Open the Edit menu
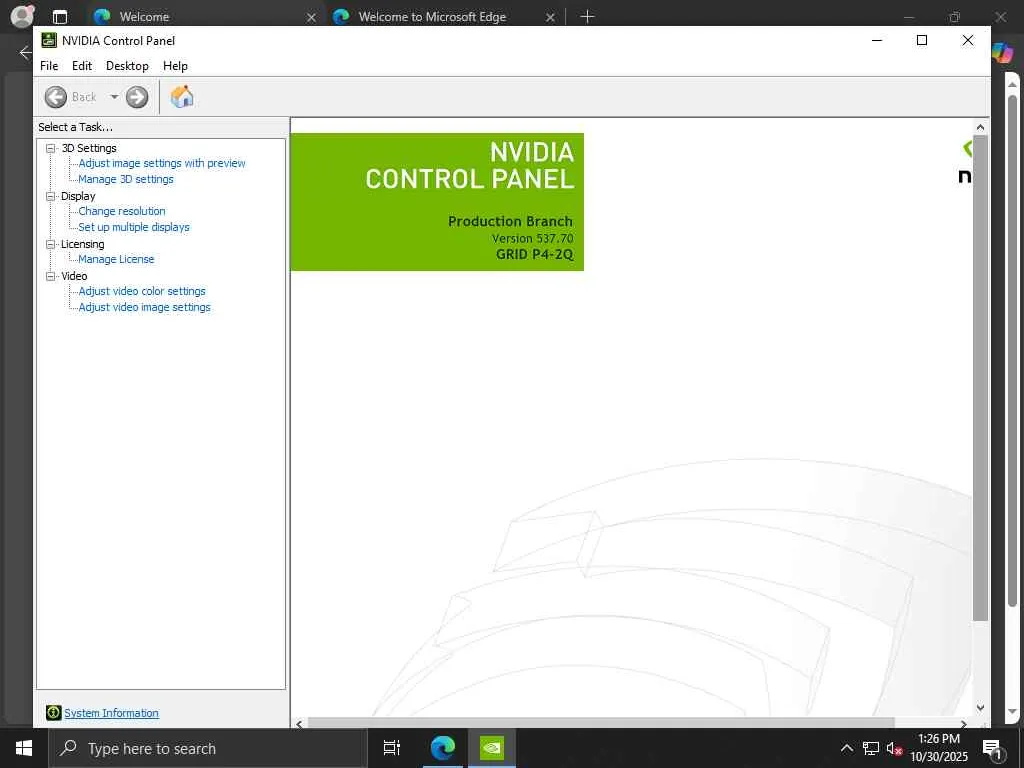 tap(82, 66)
